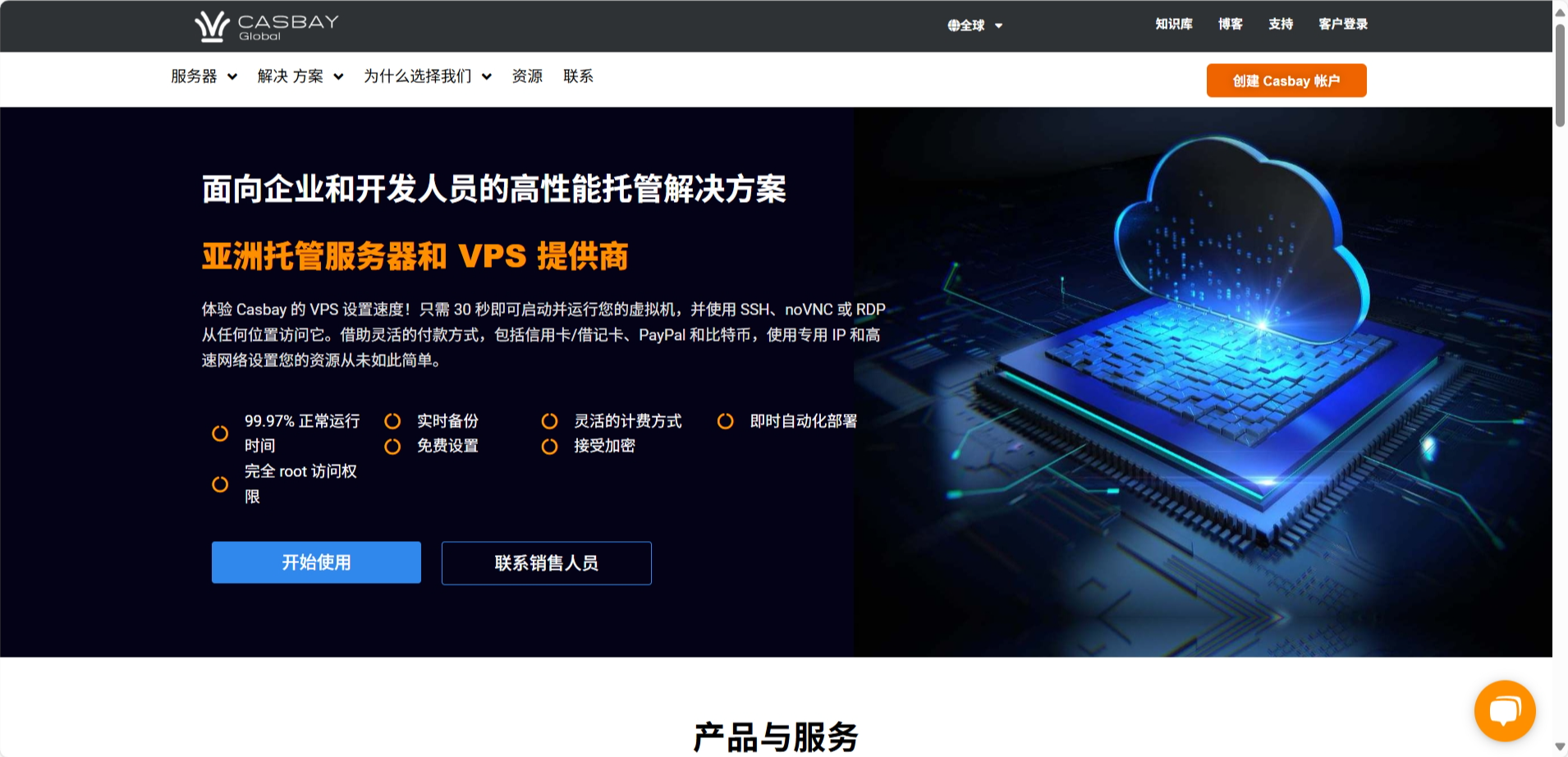Expand the 解决方案 dropdown menu
Image resolution: width=1568 pixels, height=757 pixels.
(300, 76)
